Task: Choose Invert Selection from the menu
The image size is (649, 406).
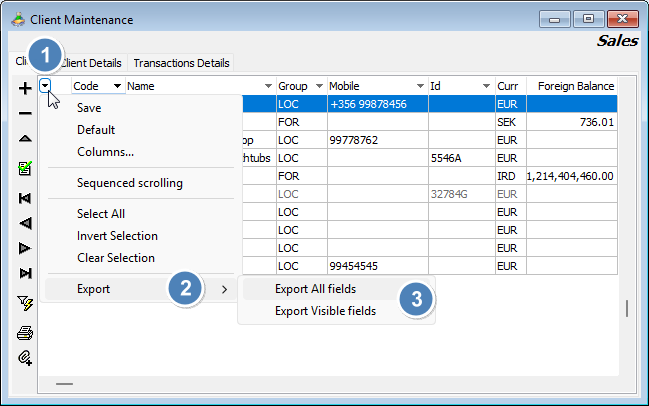Action: 117,236
